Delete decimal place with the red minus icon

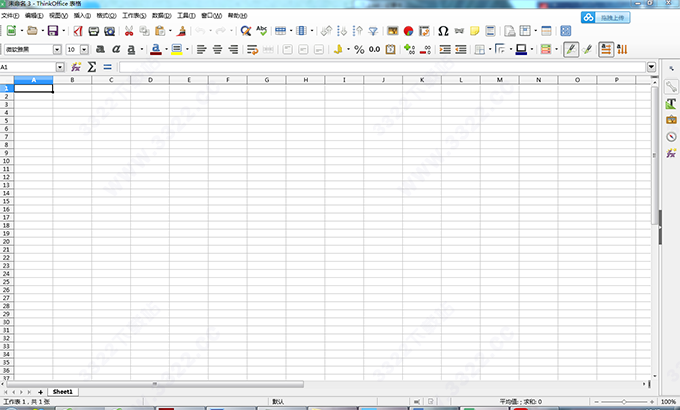coord(425,49)
